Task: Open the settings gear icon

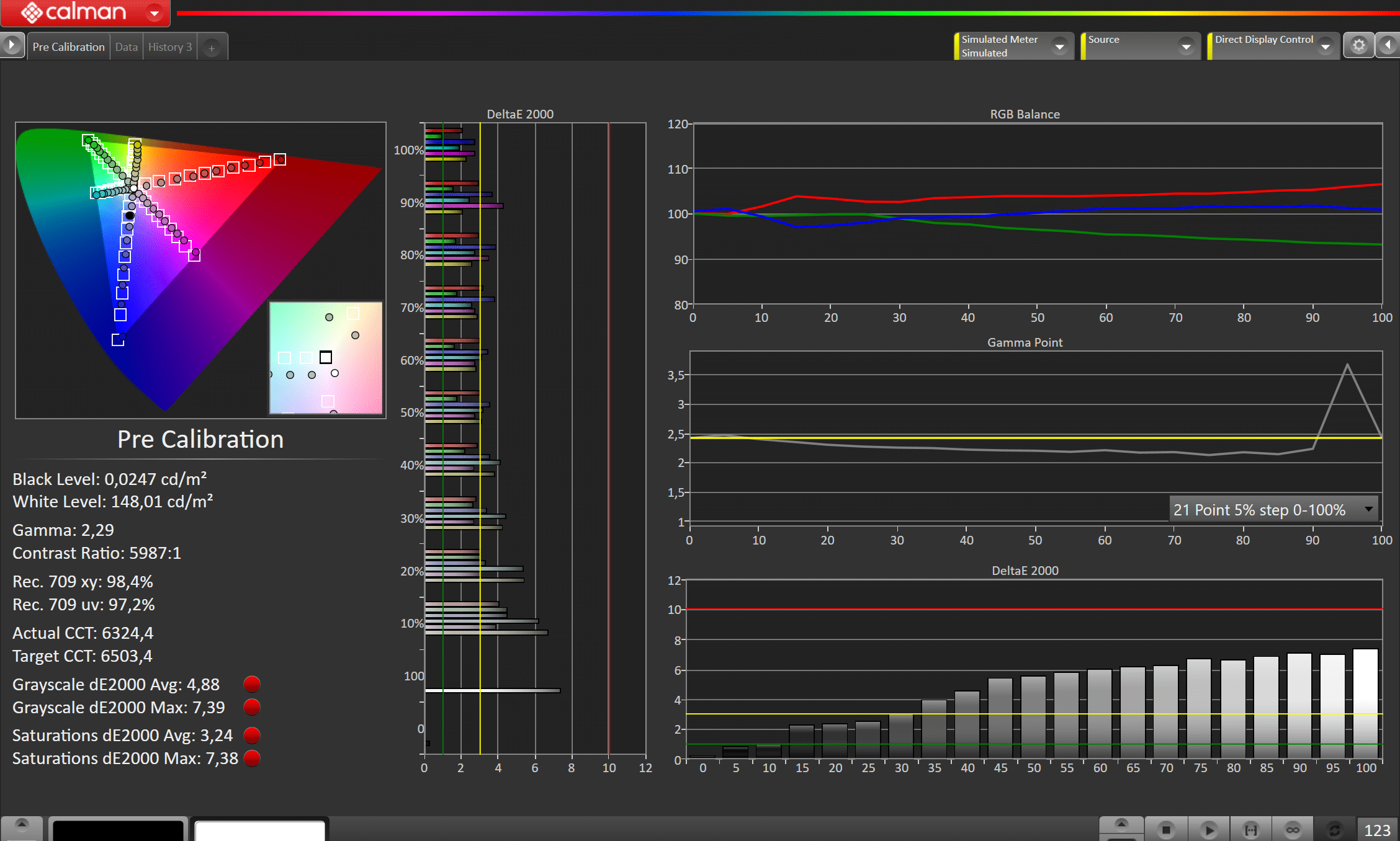Action: (1358, 46)
